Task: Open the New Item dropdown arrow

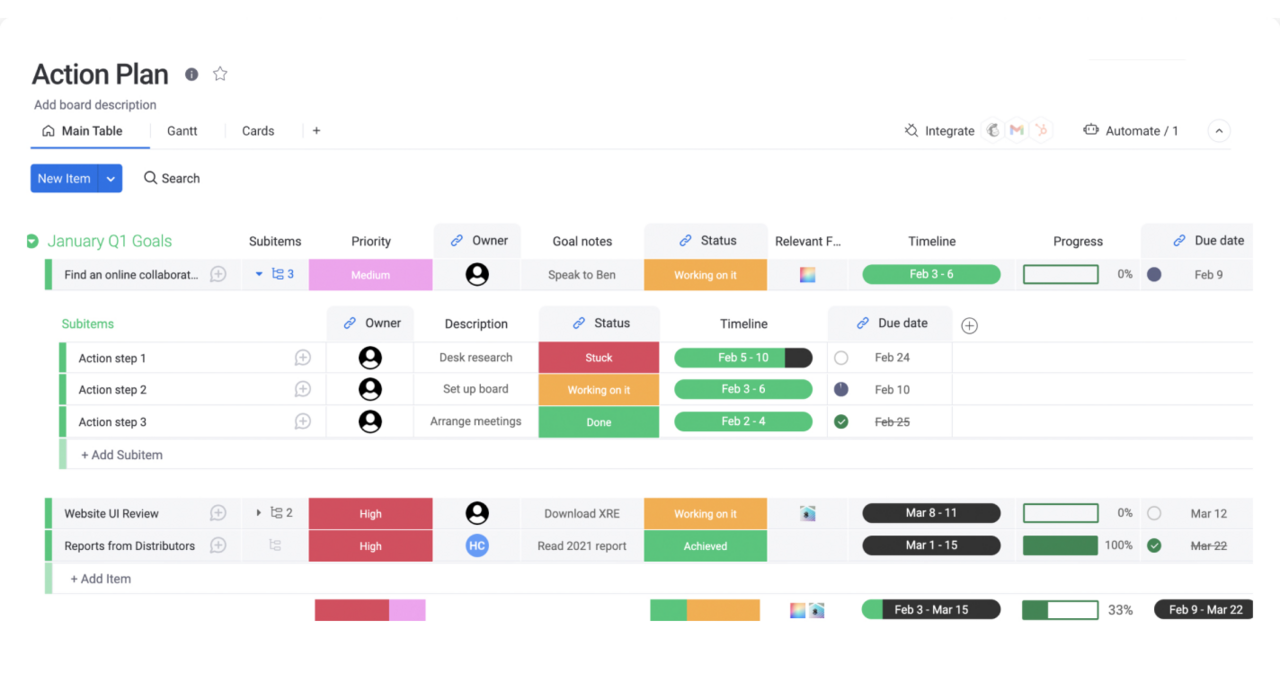Action: coord(111,179)
